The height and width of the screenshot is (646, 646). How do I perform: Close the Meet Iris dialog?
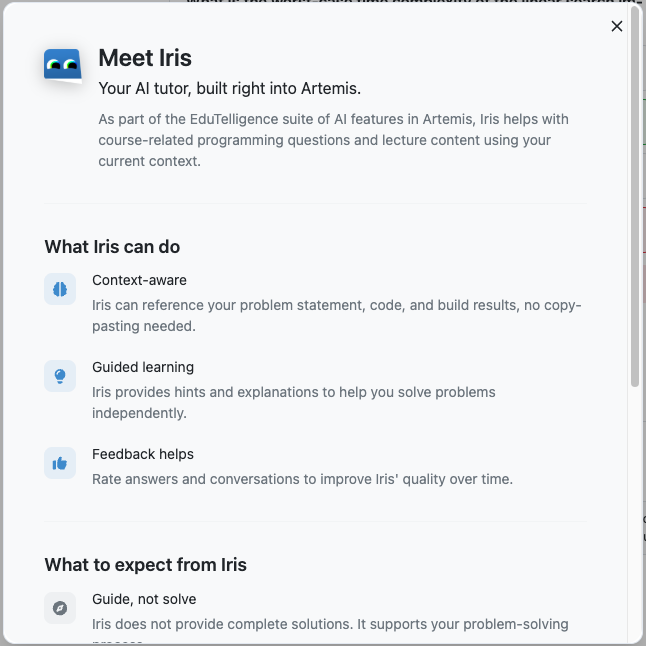(617, 26)
